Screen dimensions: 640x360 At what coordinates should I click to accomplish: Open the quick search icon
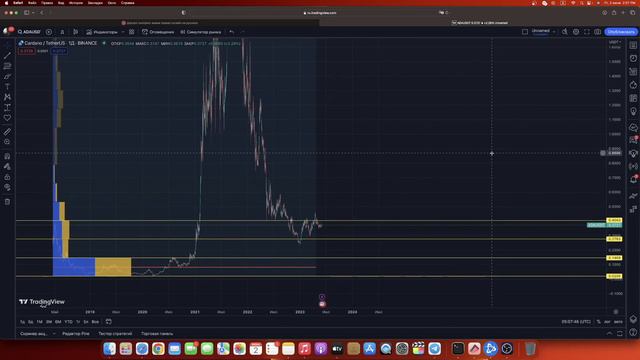[x=564, y=31]
